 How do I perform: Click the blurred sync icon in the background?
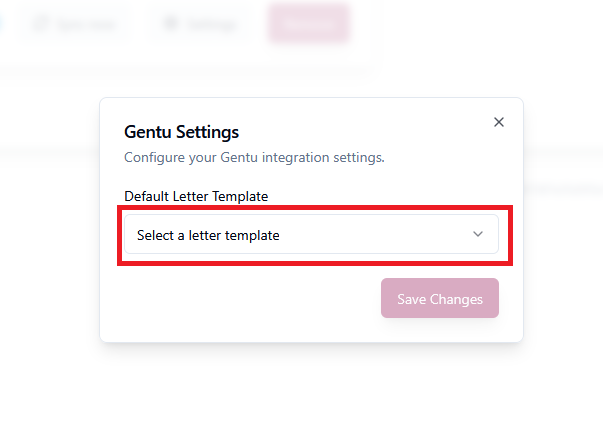tap(40, 24)
